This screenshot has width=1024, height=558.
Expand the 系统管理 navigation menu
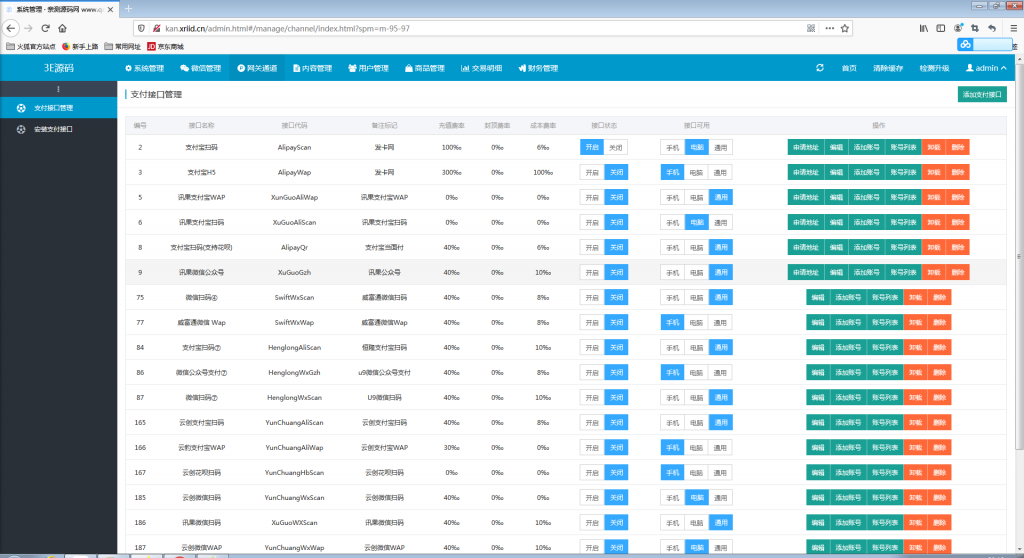click(144, 68)
